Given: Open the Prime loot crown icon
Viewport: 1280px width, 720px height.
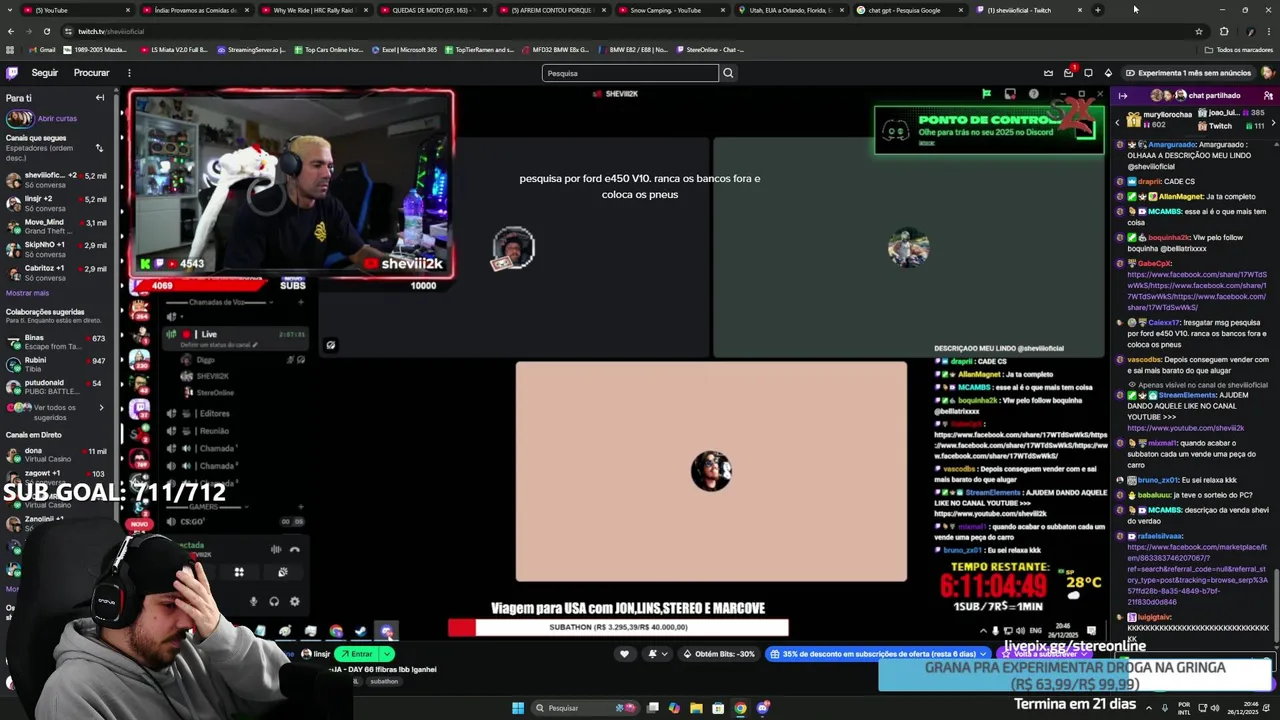Looking at the screenshot, I should (x=1048, y=73).
